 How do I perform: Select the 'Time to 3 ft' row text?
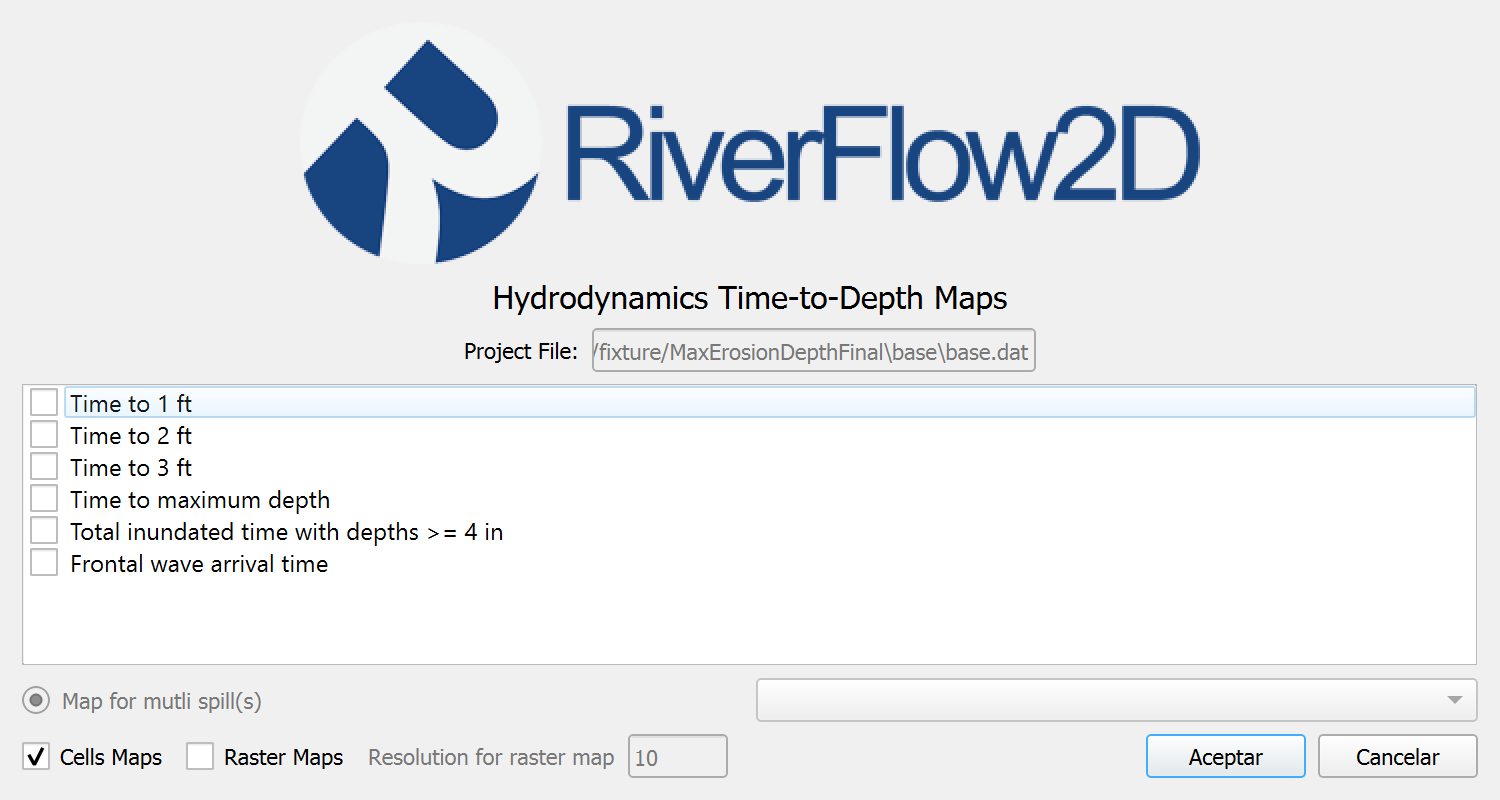click(131, 468)
